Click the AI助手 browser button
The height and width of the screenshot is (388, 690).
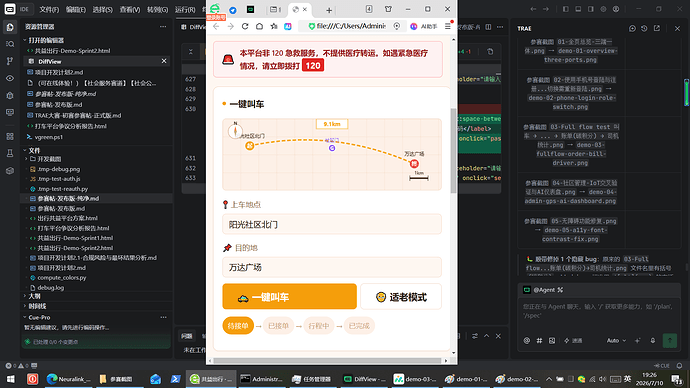(424, 26)
